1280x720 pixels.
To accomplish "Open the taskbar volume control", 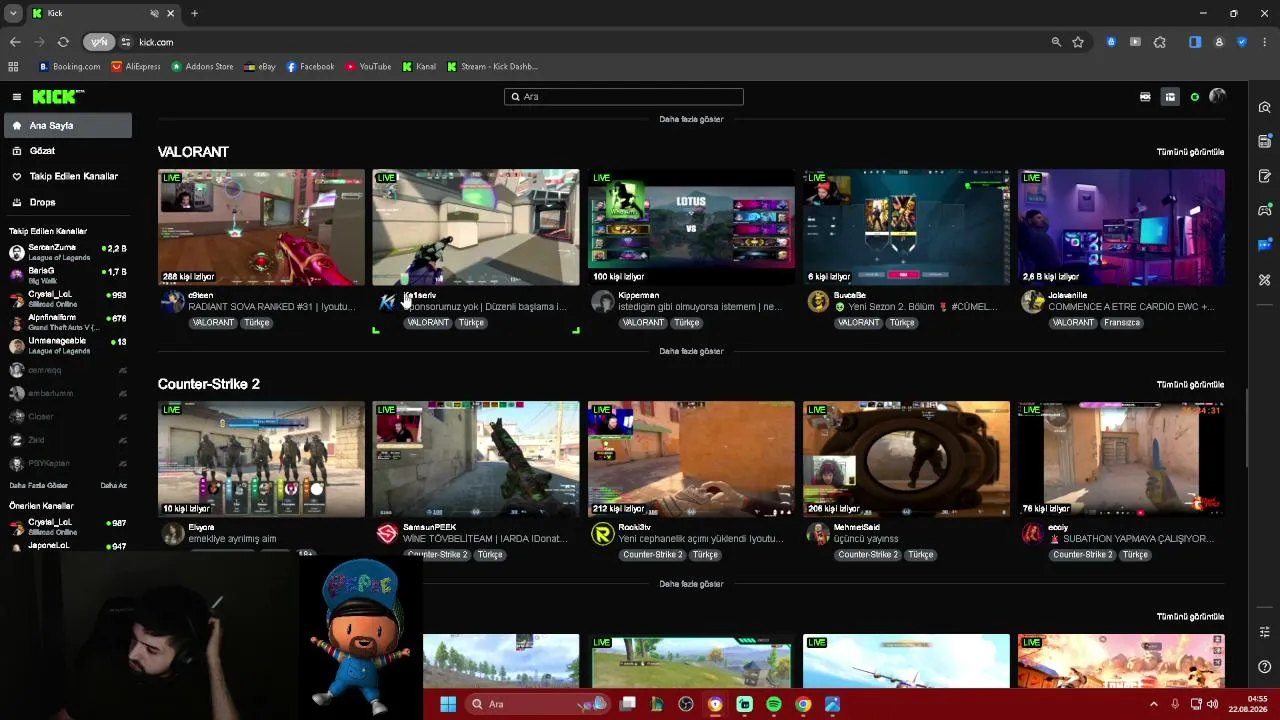I will tap(1212, 704).
